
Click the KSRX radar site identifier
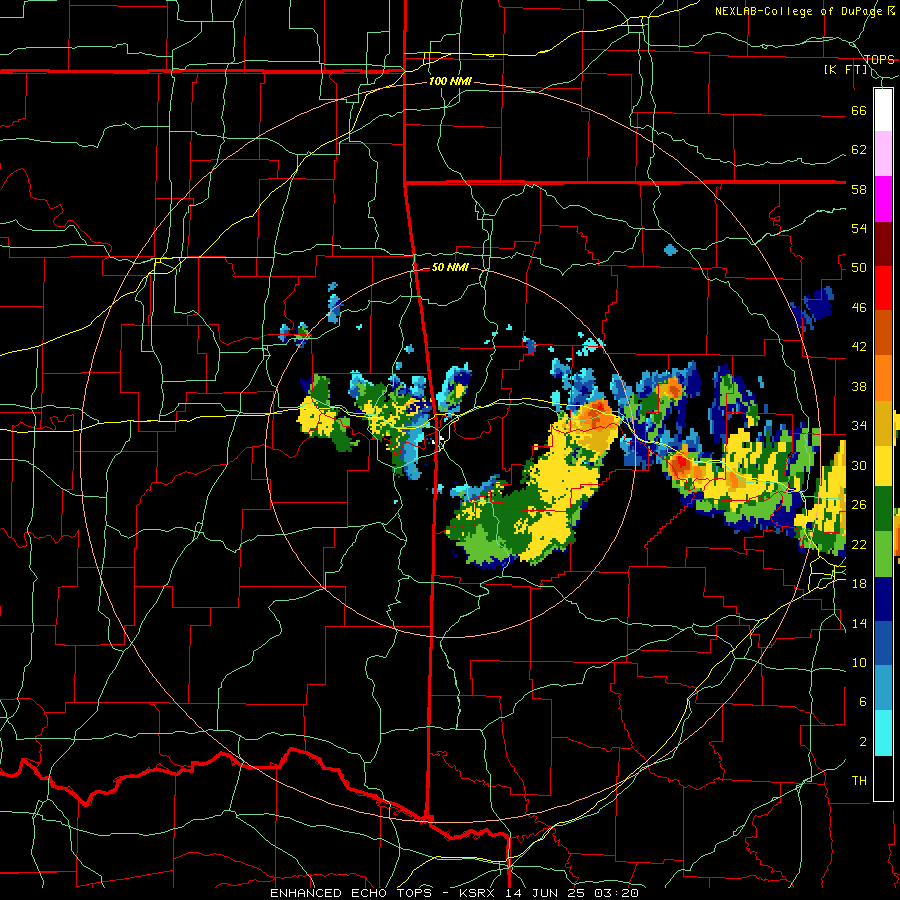tap(479, 893)
